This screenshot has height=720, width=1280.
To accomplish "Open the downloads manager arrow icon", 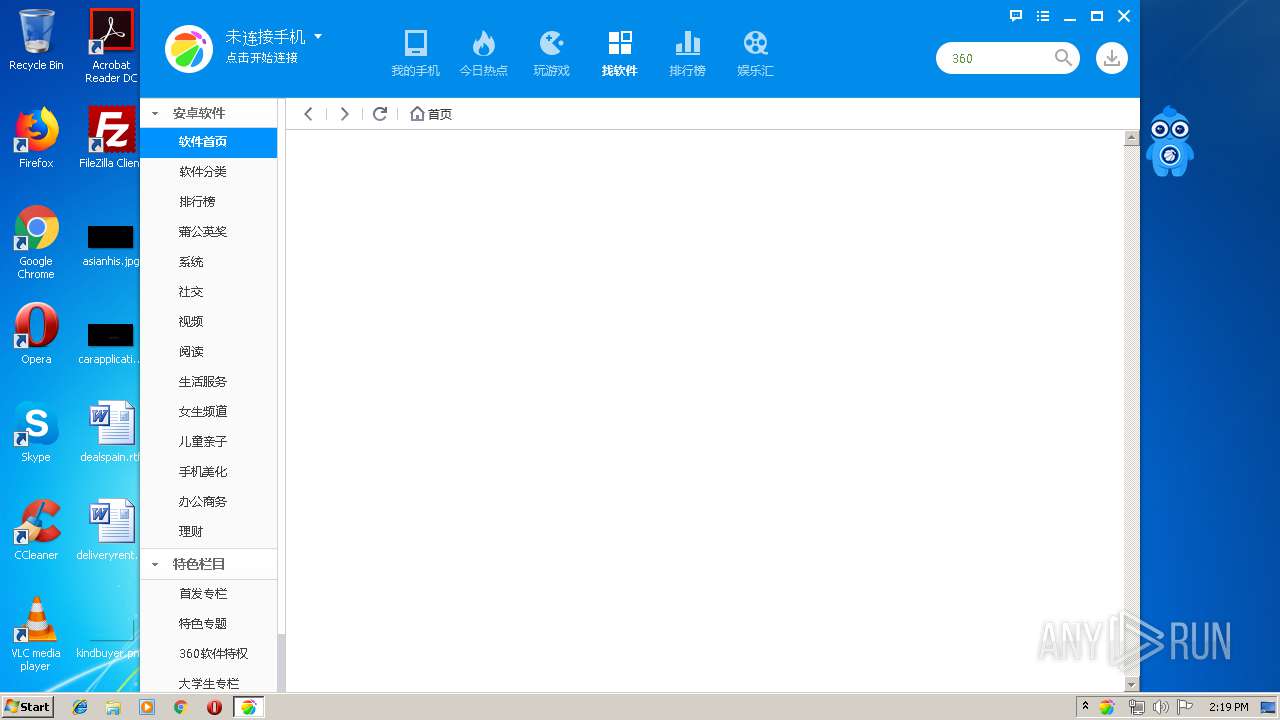I will click(1111, 58).
